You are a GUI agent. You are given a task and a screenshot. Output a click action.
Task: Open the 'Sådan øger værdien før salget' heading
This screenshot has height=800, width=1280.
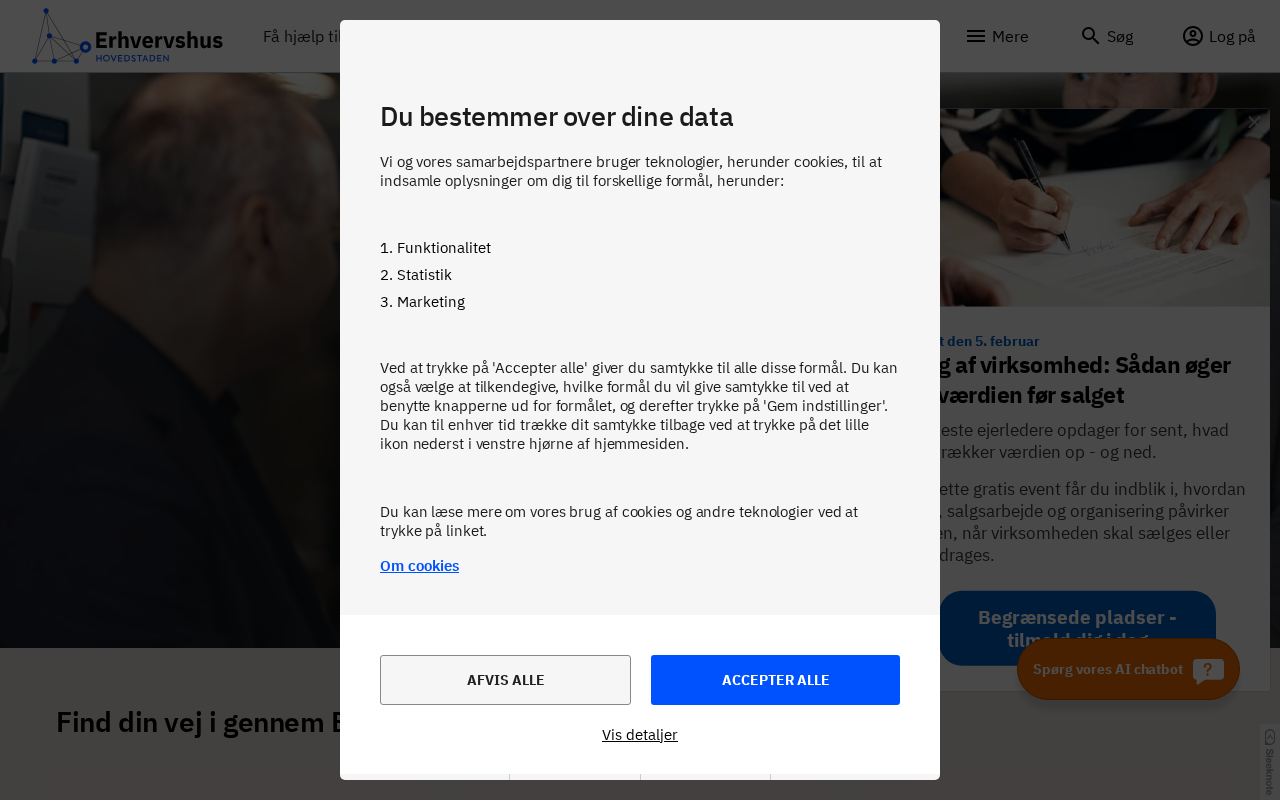click(x=1085, y=380)
